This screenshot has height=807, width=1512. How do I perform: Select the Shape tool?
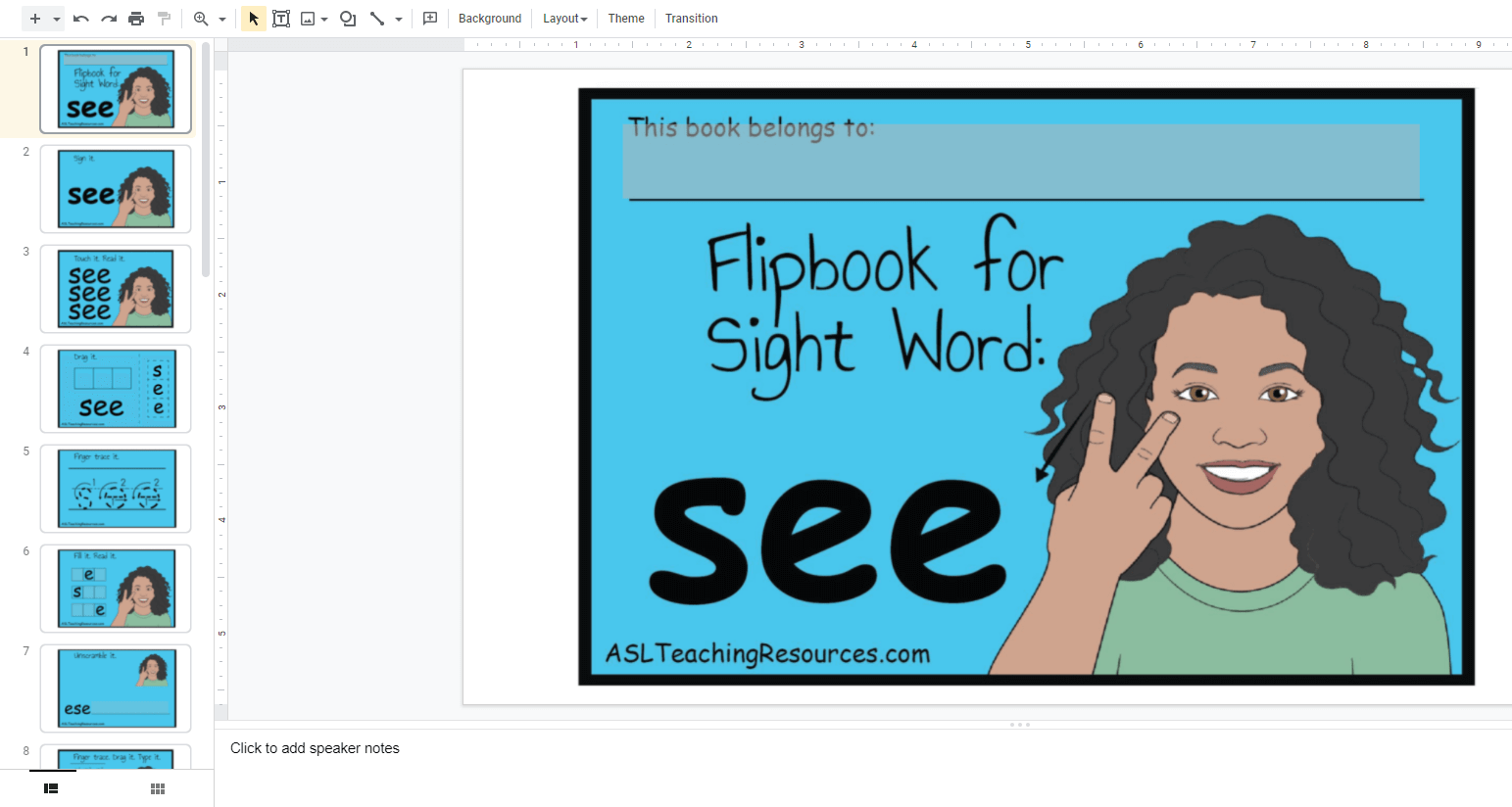tap(348, 19)
